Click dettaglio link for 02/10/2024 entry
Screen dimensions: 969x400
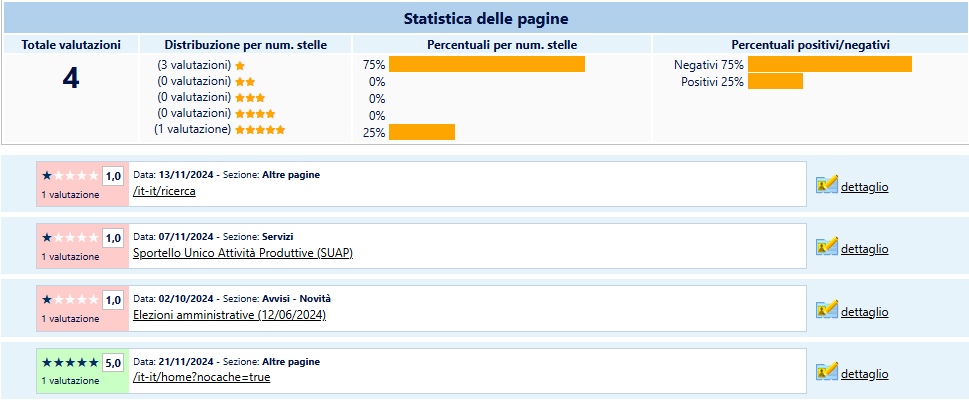pyautogui.click(x=864, y=312)
